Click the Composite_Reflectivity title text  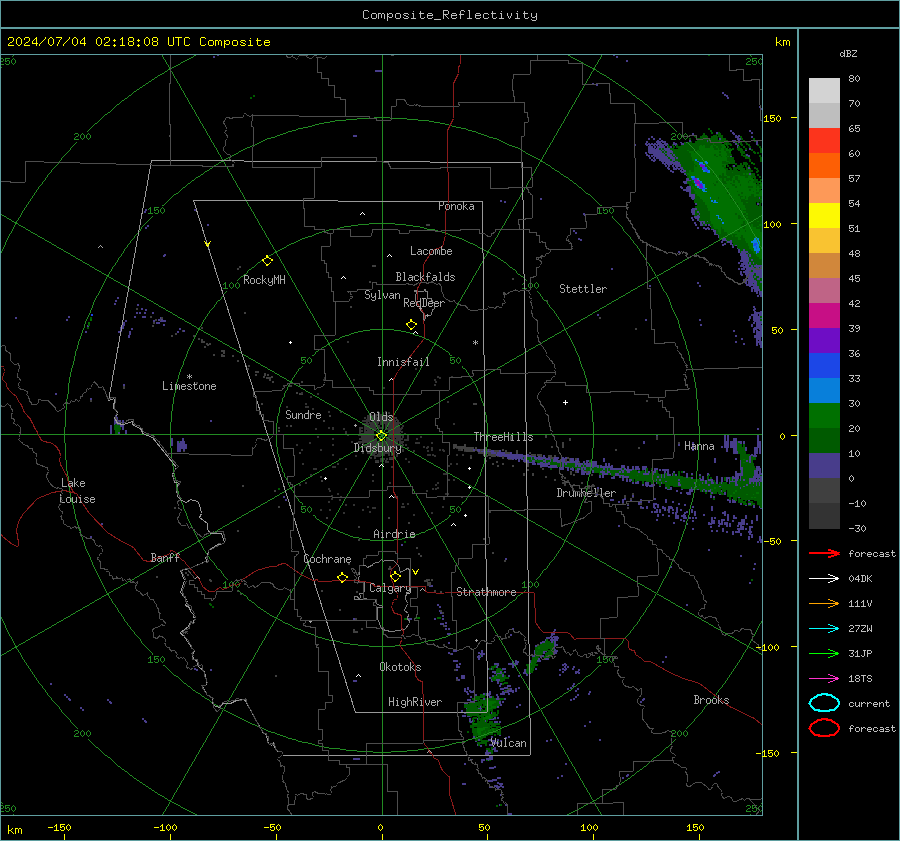(x=450, y=15)
